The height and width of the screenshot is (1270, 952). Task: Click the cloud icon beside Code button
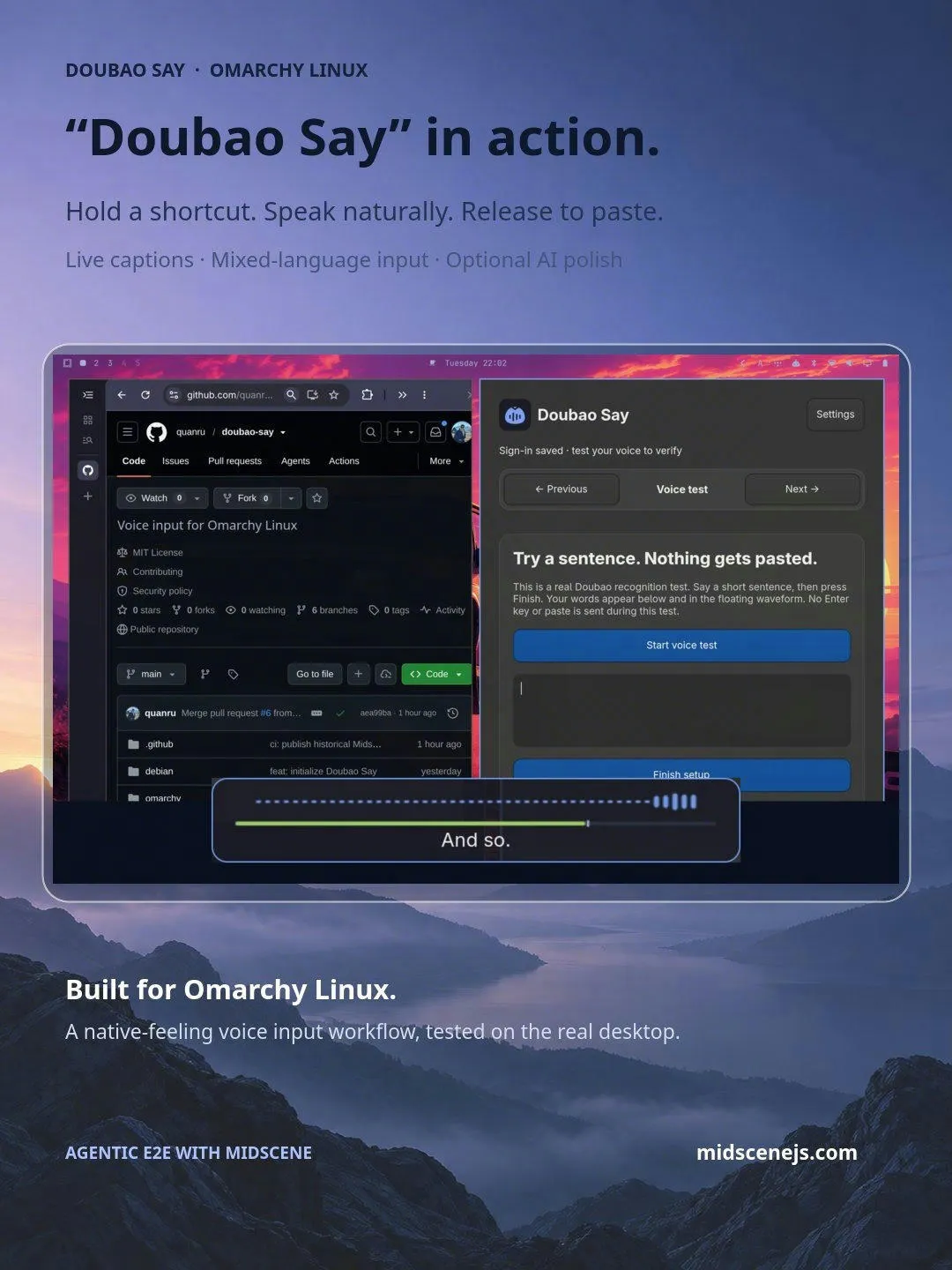(386, 675)
